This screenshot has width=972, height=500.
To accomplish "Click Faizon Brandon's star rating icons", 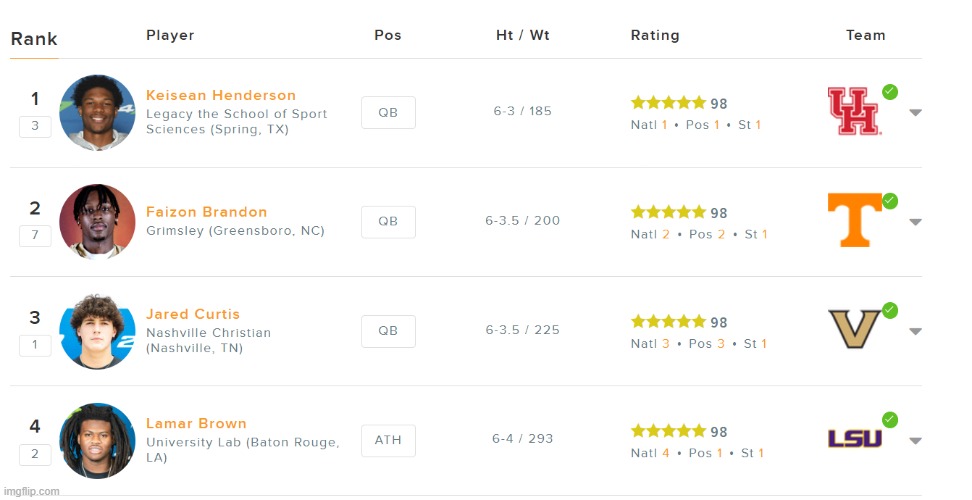I will (x=668, y=212).
